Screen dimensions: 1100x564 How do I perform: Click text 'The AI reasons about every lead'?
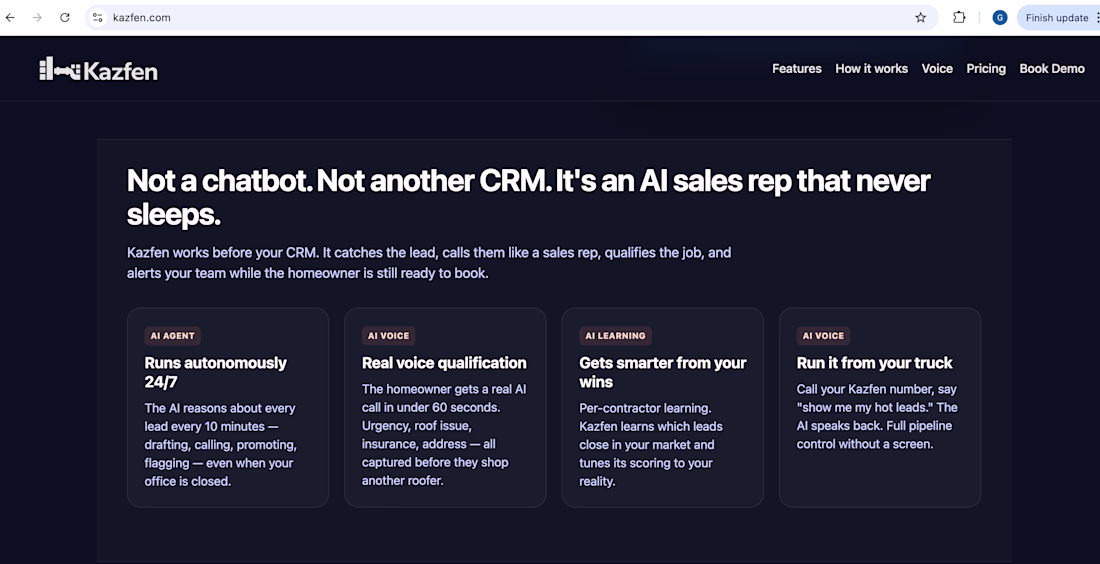(x=220, y=417)
